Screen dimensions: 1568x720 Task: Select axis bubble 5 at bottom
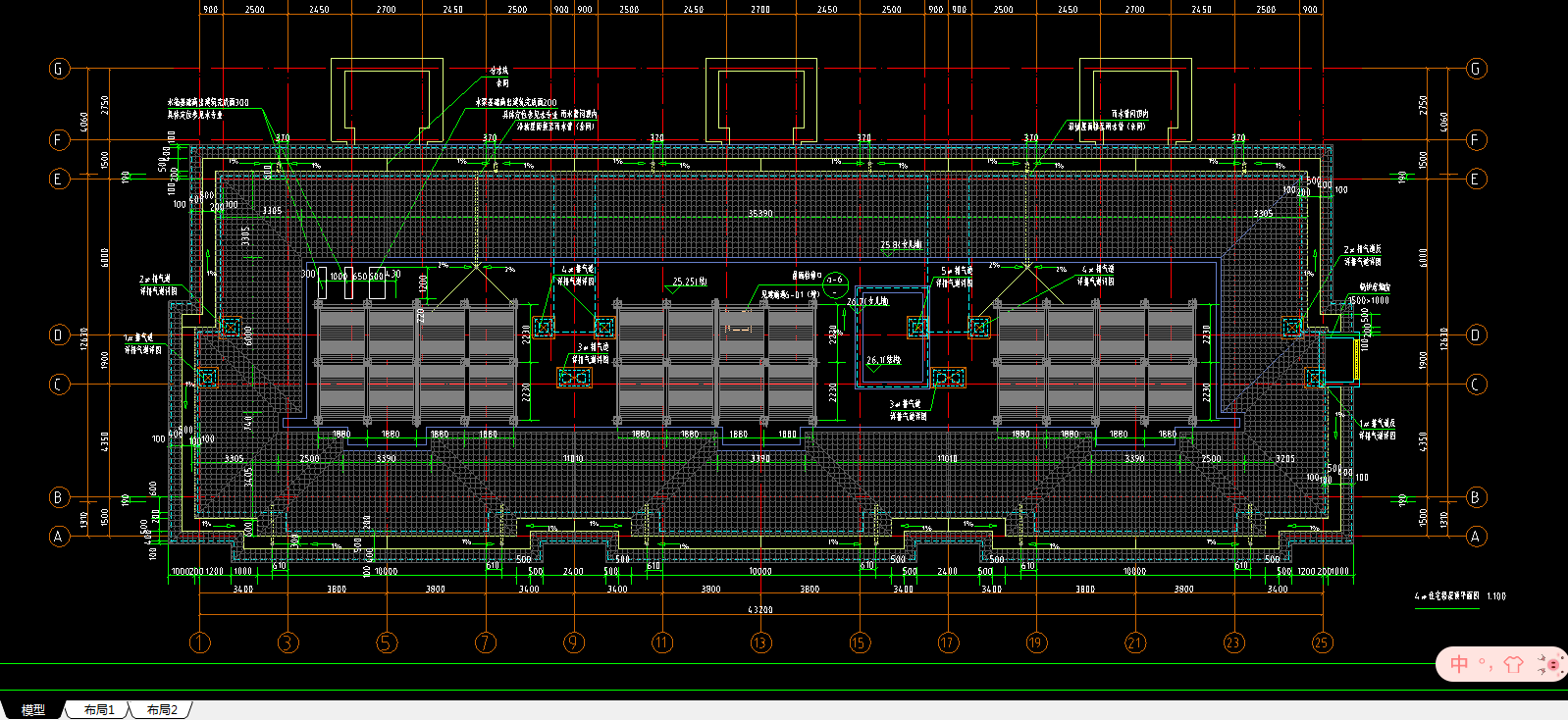[387, 643]
